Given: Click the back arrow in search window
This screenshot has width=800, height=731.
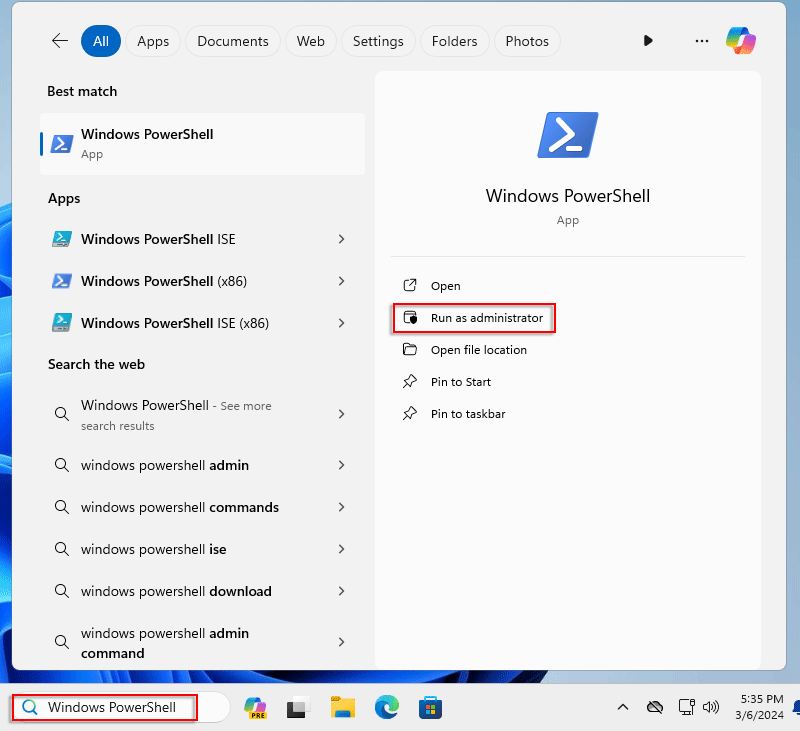Looking at the screenshot, I should pyautogui.click(x=59, y=41).
